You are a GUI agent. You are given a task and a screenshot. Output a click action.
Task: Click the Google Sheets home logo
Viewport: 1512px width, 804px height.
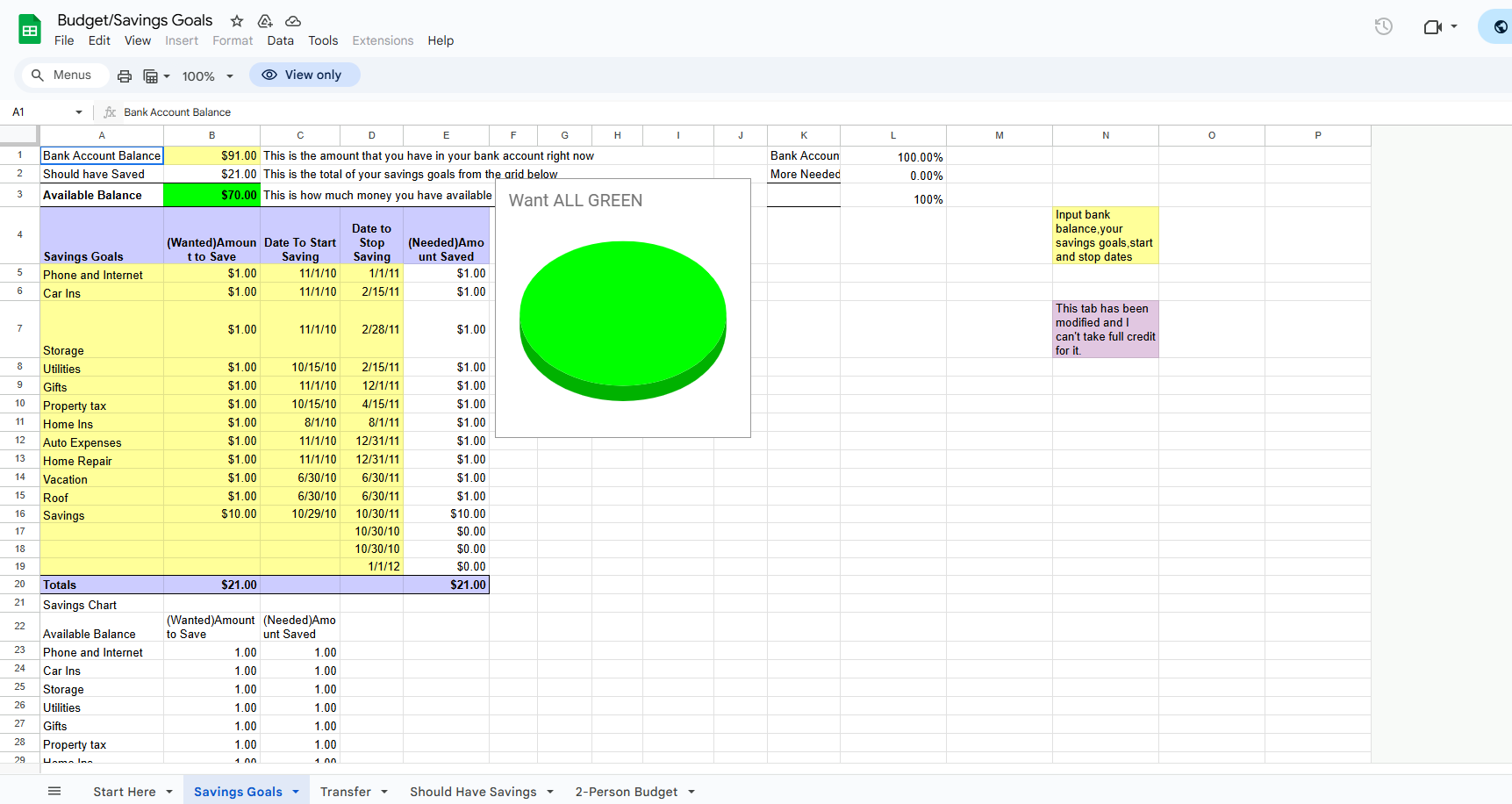(x=30, y=30)
